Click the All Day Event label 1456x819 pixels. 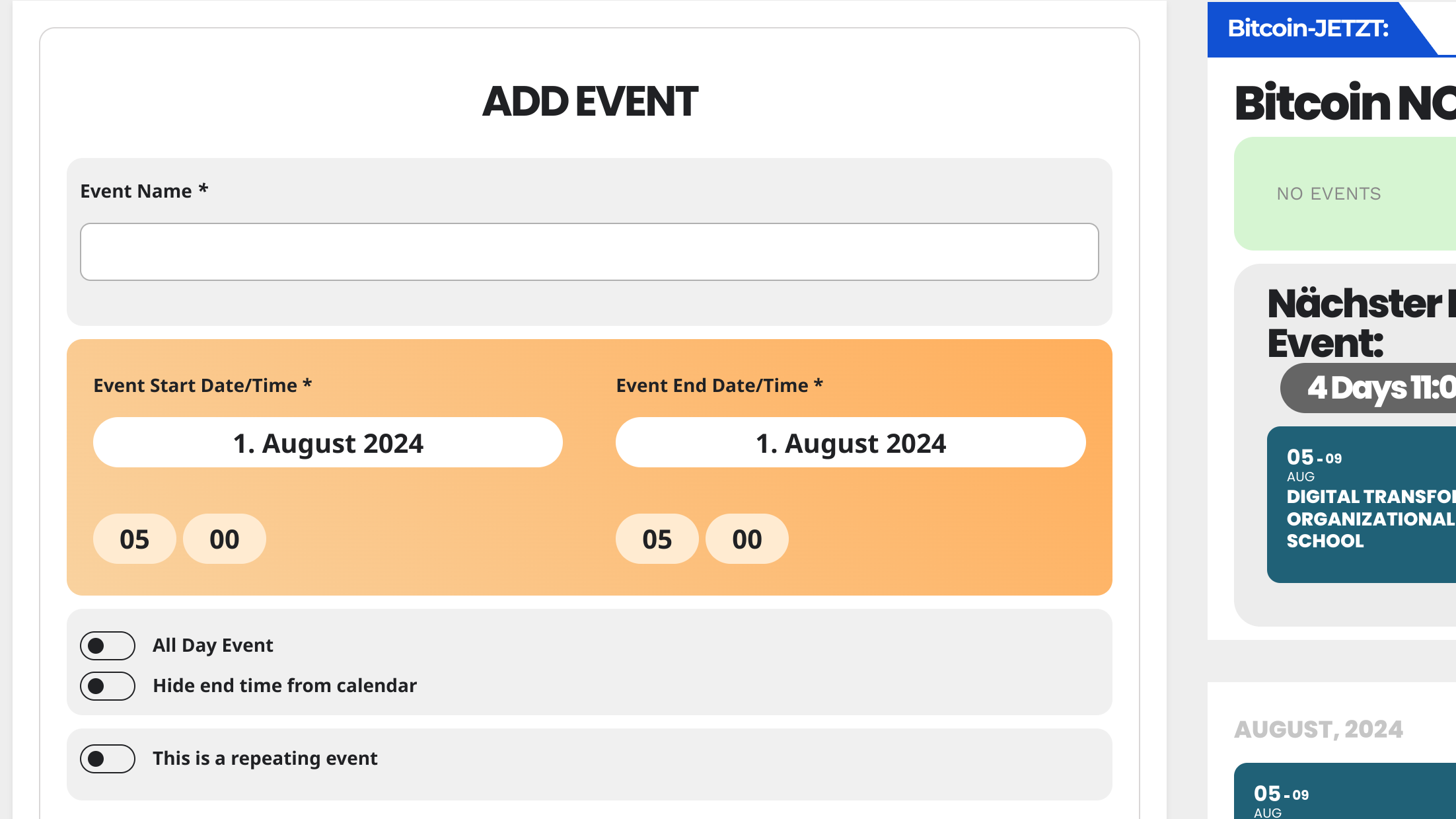point(213,645)
